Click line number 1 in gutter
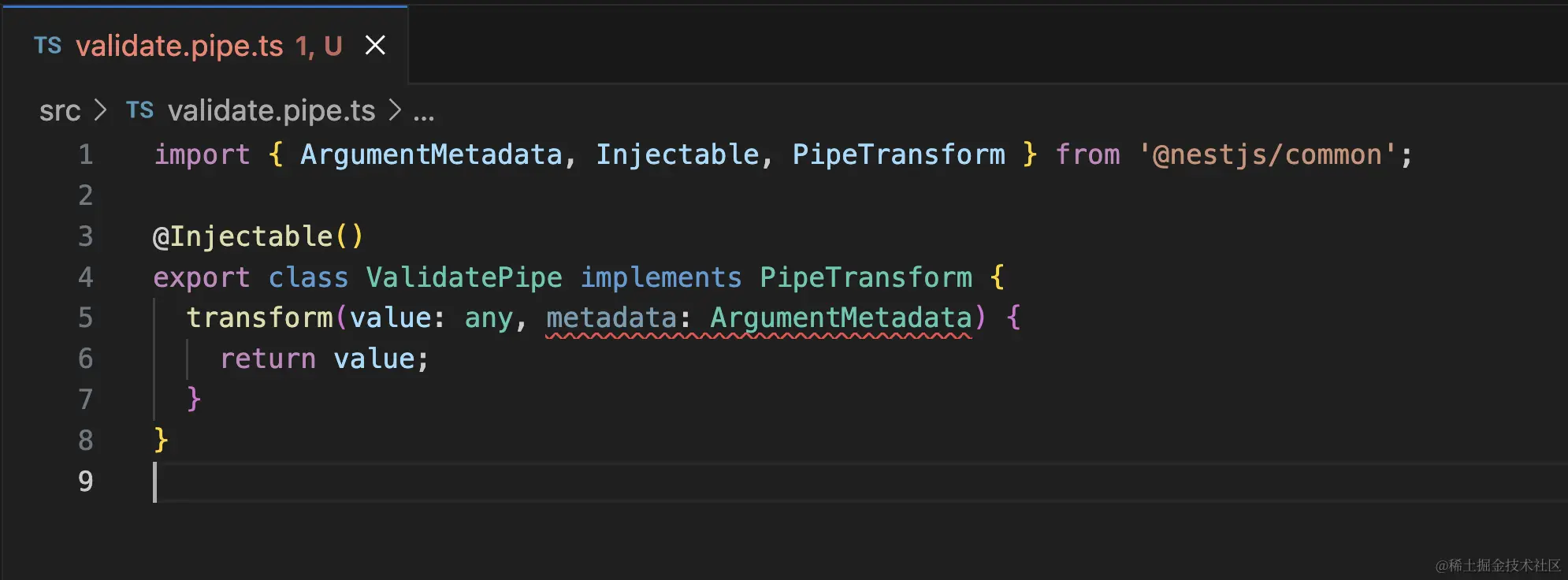The height and width of the screenshot is (580, 1568). 85,154
